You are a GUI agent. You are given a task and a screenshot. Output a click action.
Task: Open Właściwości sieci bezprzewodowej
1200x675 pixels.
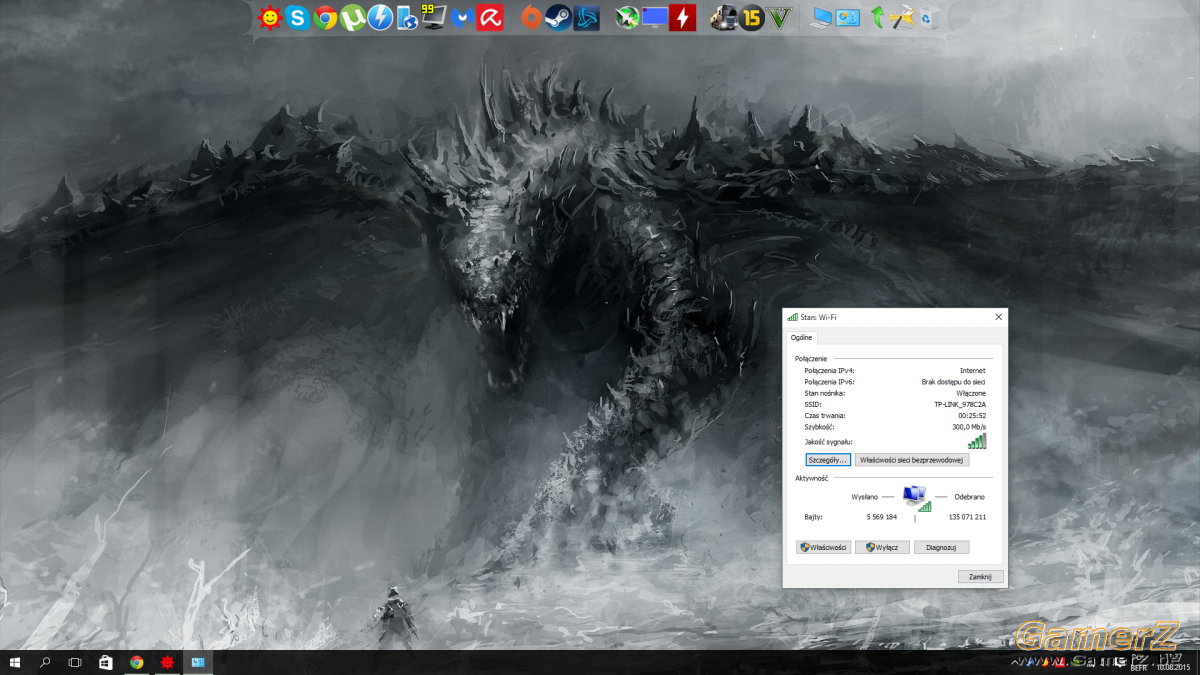pyautogui.click(x=912, y=460)
